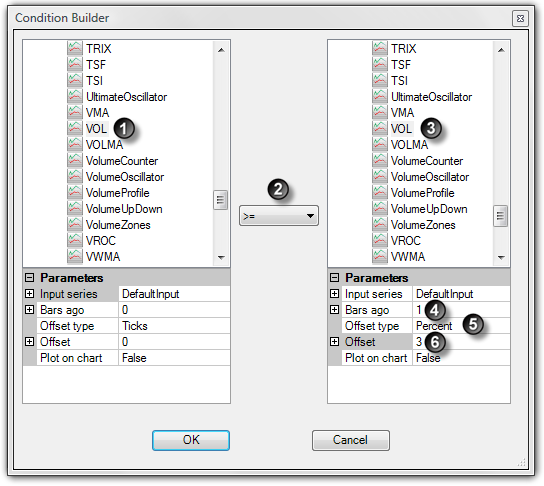Click the TSI icon in right list

pyautogui.click(x=380, y=80)
